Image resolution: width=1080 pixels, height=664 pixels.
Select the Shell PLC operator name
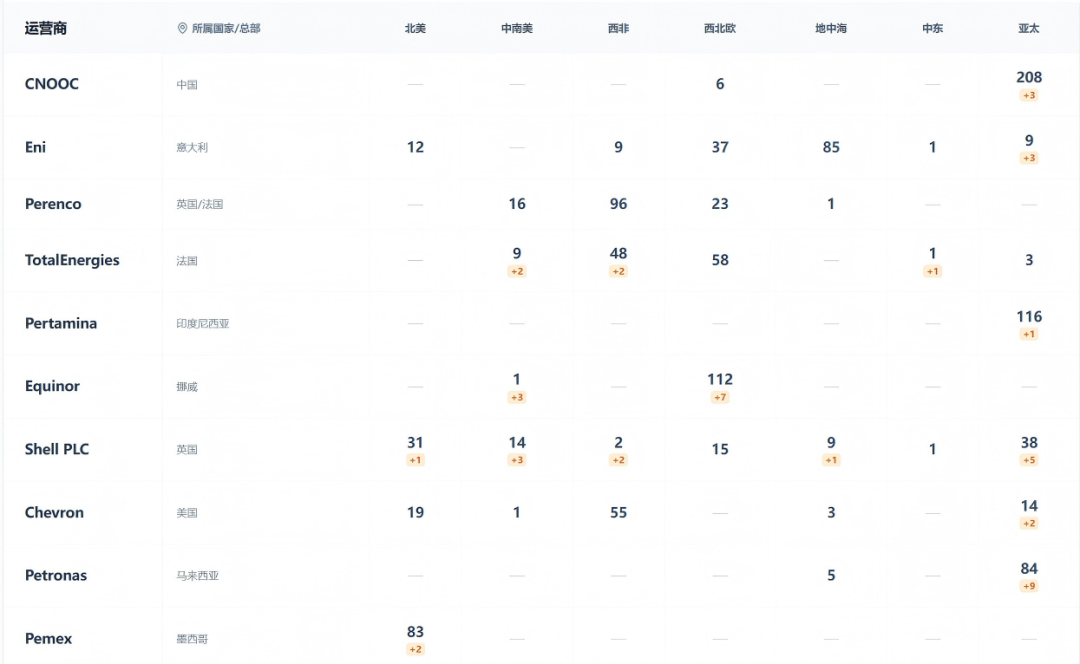[x=57, y=449]
